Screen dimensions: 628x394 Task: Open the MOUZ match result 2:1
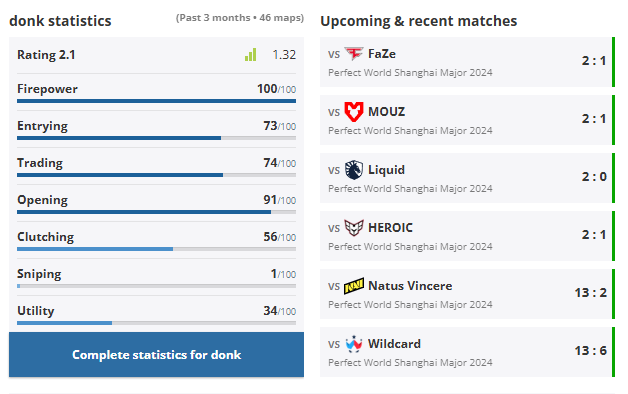pyautogui.click(x=467, y=120)
